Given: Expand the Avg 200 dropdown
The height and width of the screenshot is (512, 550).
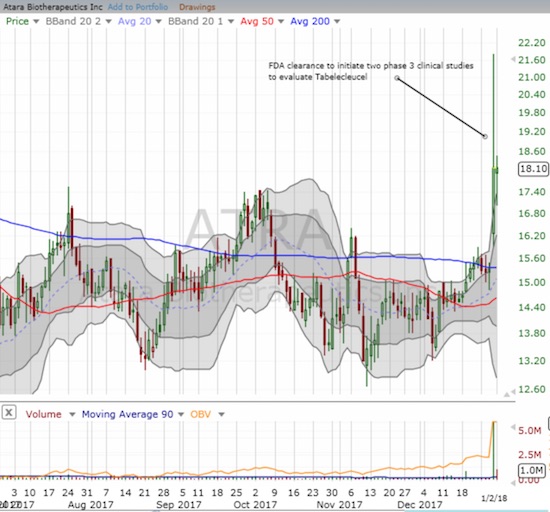Looking at the screenshot, I should tap(337, 21).
